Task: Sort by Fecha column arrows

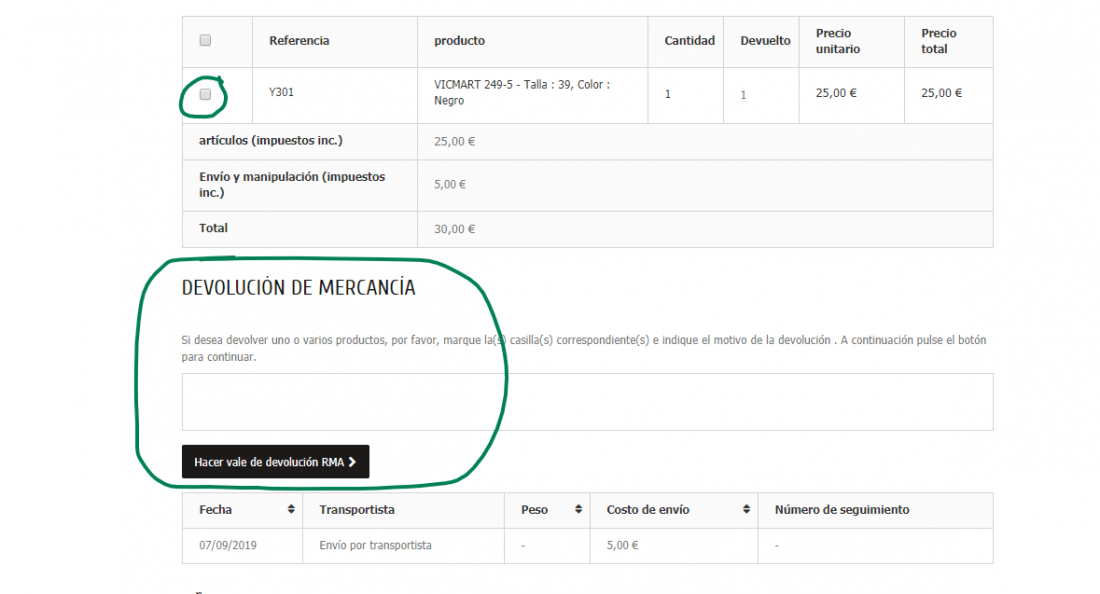Action: pyautogui.click(x=290, y=509)
